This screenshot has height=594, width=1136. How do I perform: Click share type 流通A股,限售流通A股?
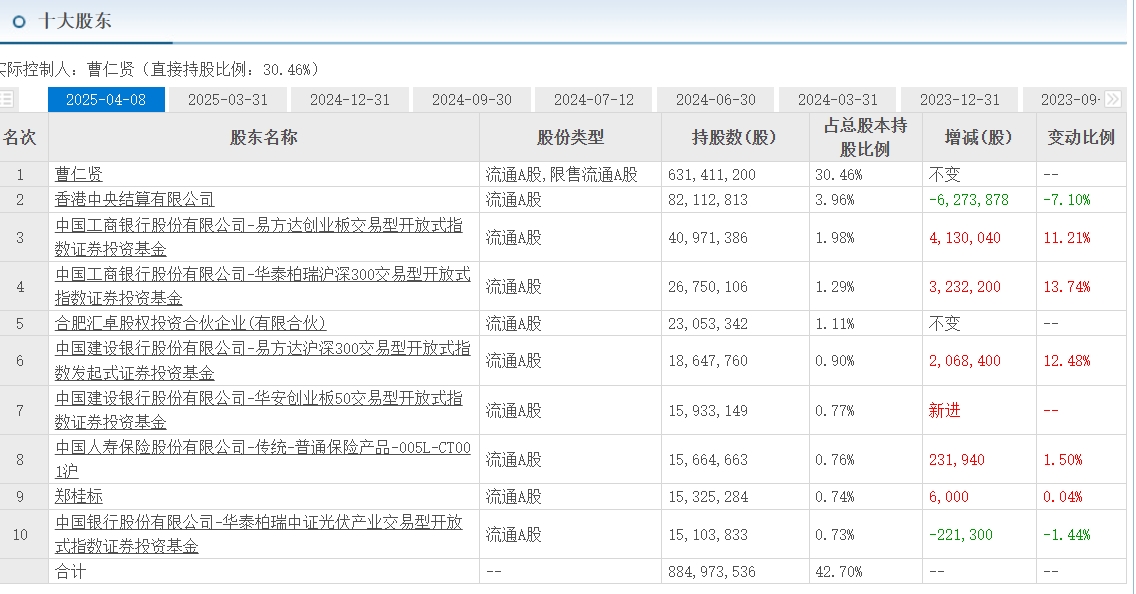561,175
